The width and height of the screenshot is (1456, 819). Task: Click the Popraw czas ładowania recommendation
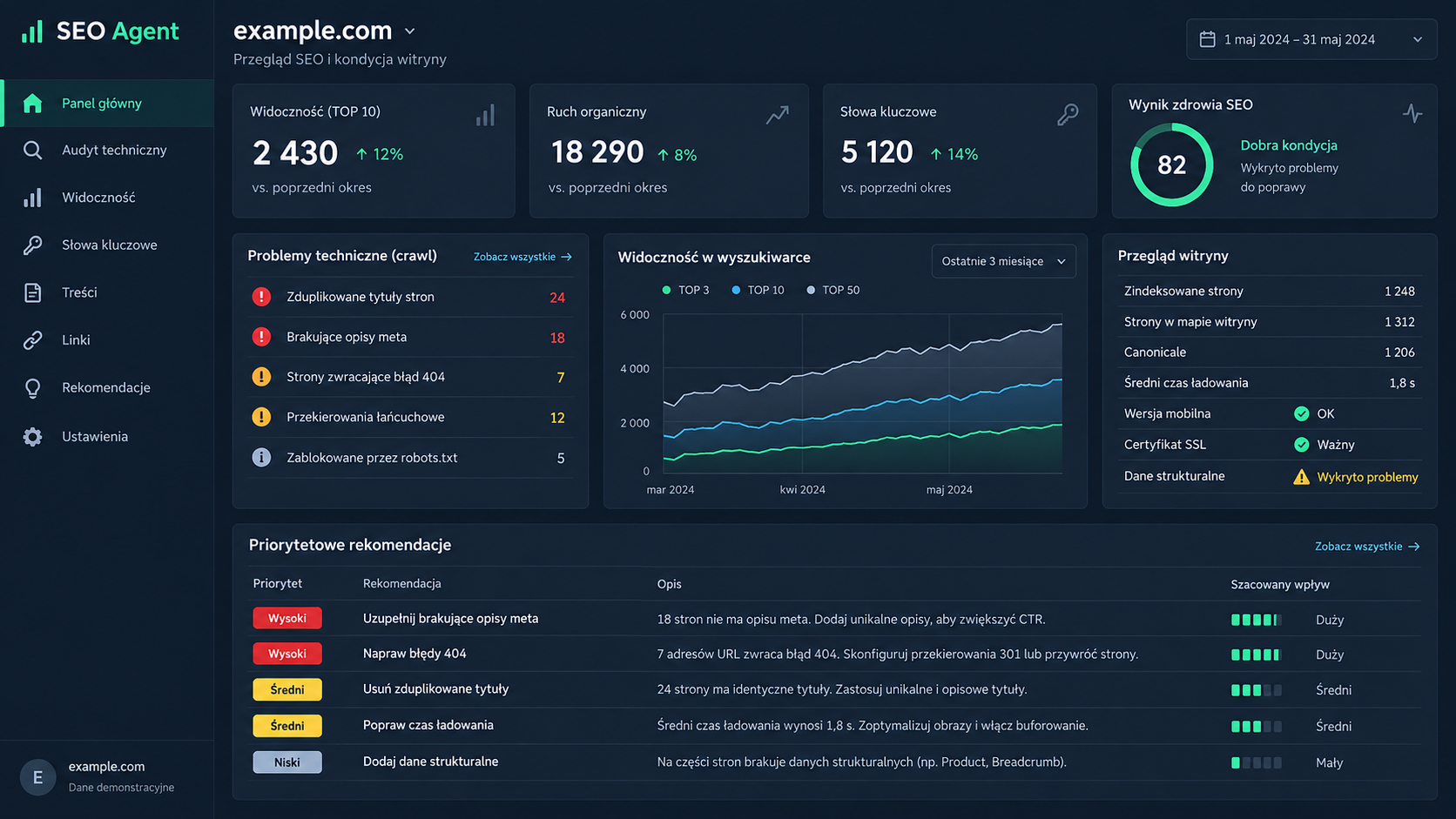(x=428, y=725)
